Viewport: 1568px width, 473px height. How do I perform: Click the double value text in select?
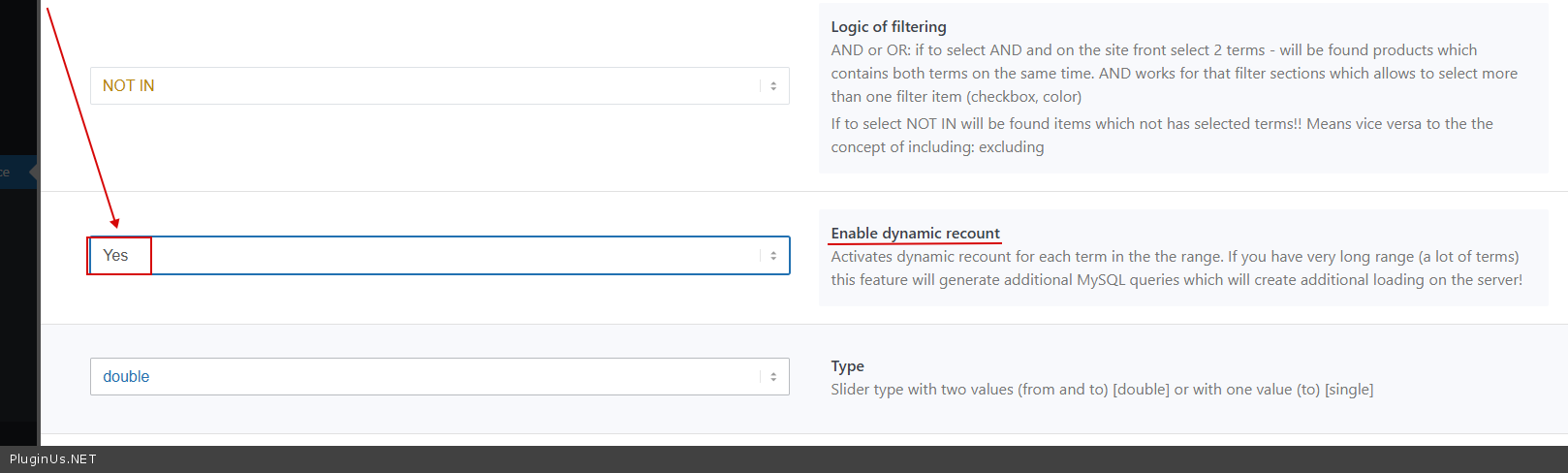point(126,377)
